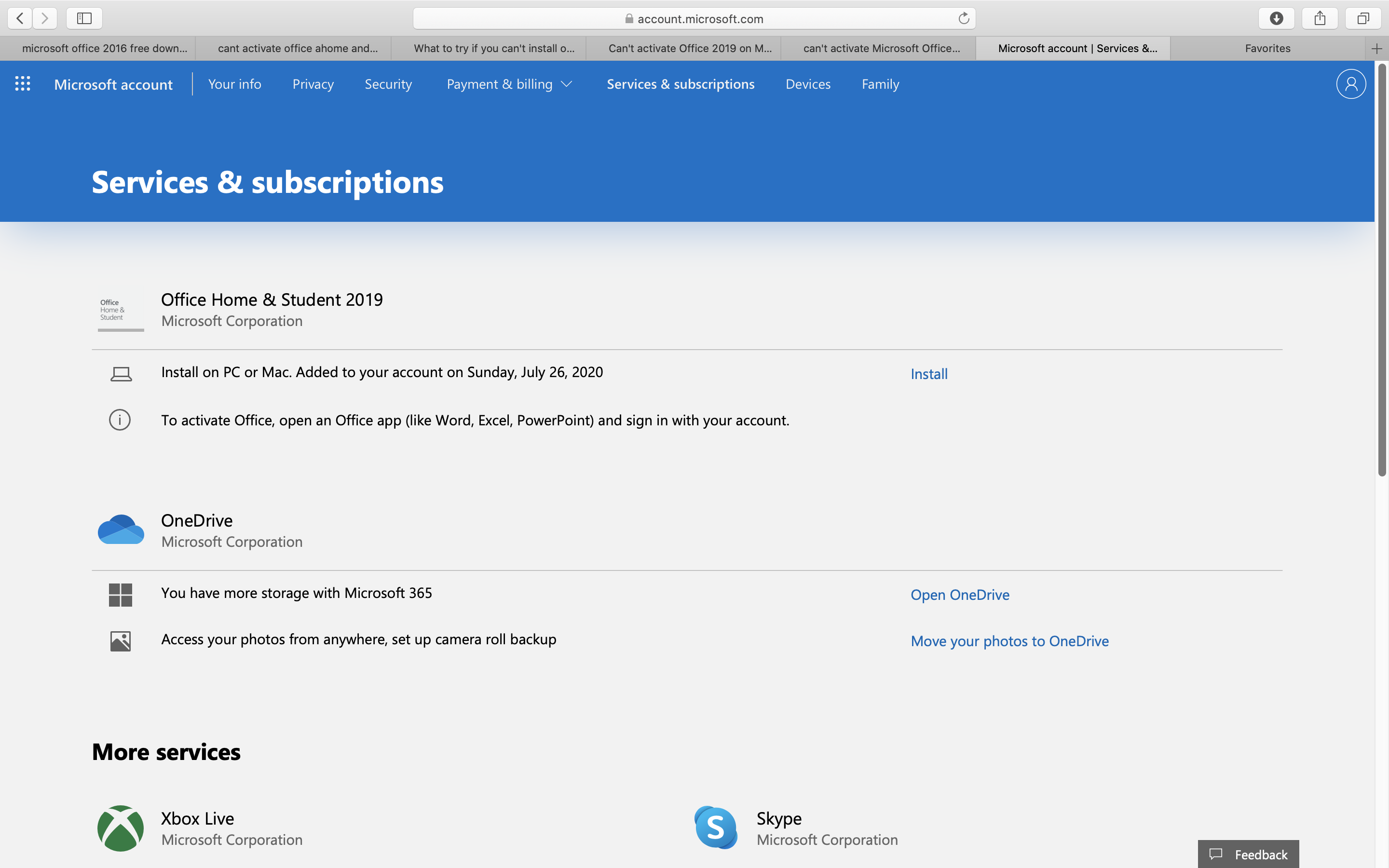Expand the browser back navigation arrow
The height and width of the screenshot is (868, 1389).
point(20,18)
